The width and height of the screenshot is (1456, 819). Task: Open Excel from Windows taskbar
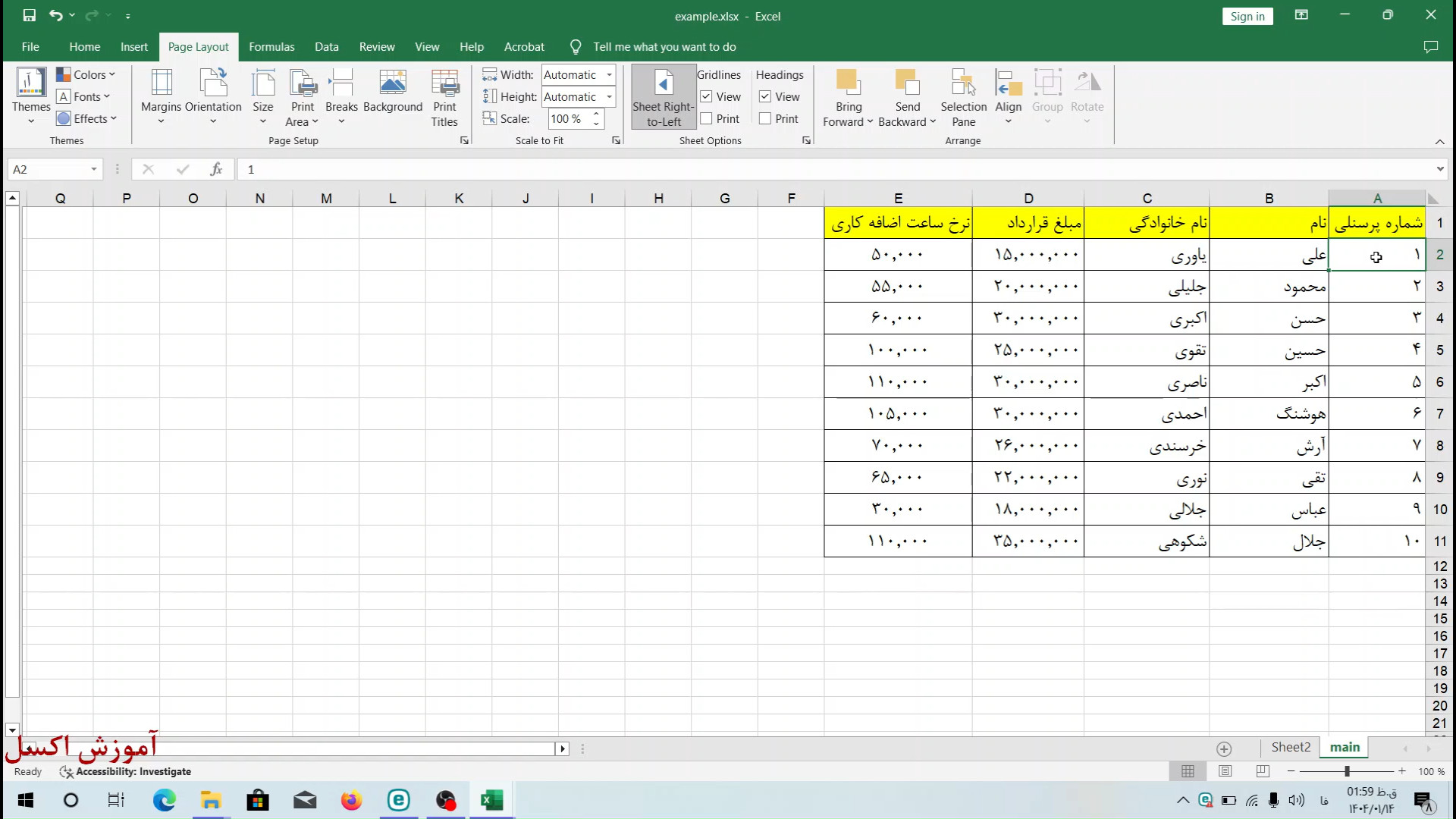(492, 800)
